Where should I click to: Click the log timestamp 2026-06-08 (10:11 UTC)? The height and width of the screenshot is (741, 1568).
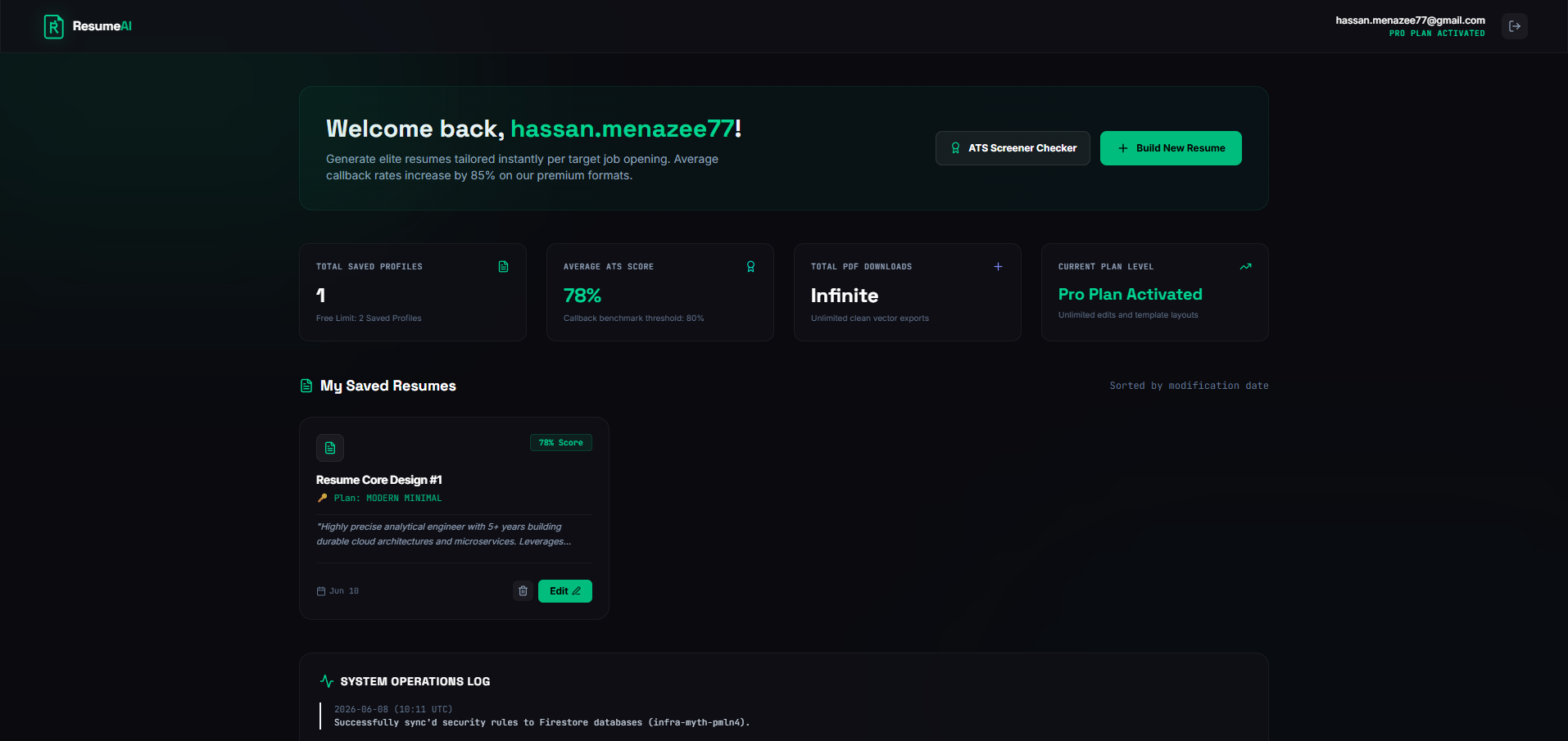pyautogui.click(x=393, y=709)
